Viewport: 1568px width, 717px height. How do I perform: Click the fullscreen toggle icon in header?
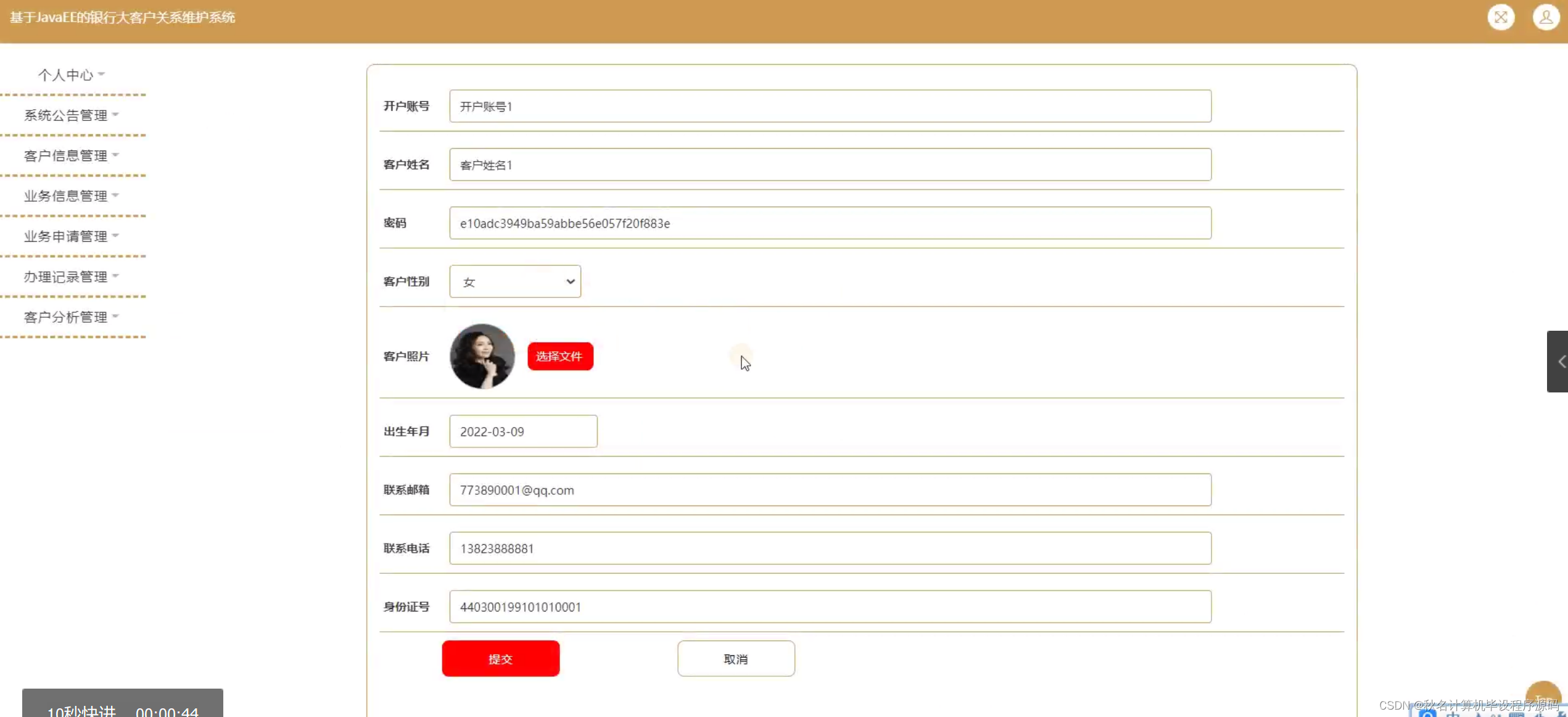pyautogui.click(x=1500, y=17)
